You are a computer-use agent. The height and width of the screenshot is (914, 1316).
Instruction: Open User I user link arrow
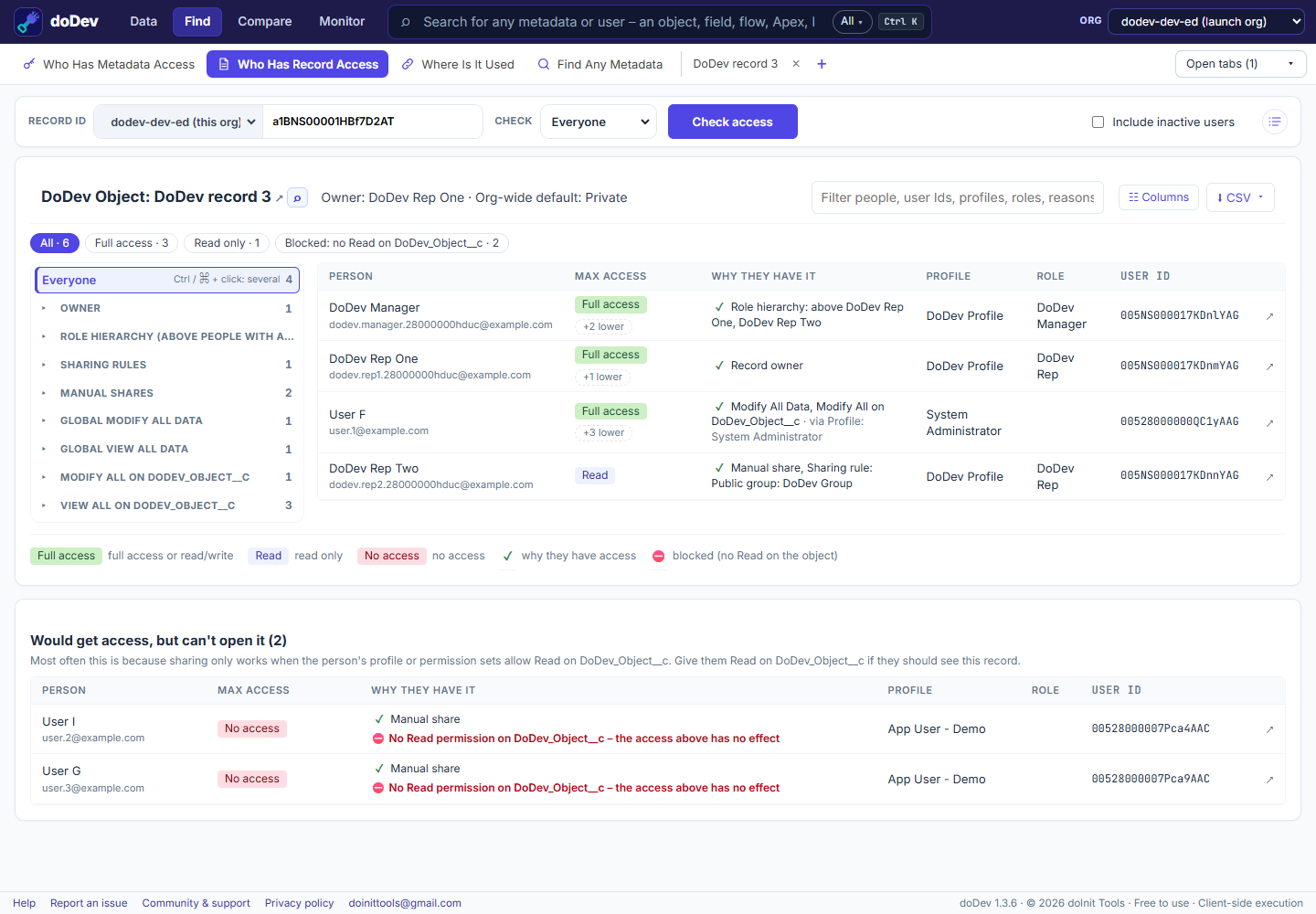click(x=1269, y=729)
